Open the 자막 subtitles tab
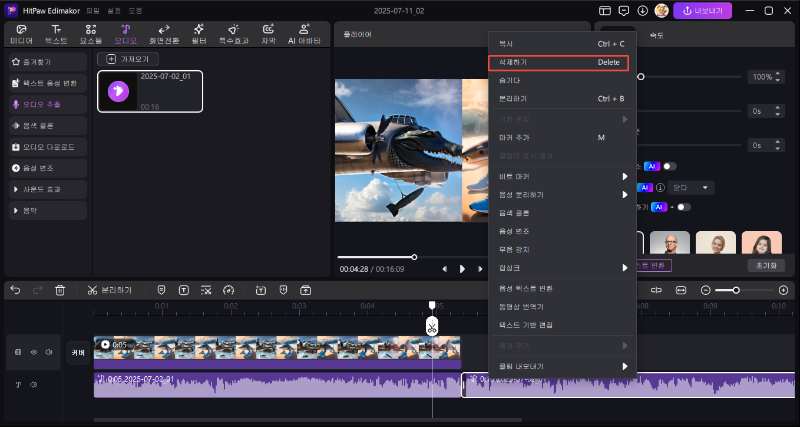Screen dimensions: 800x427 (x=268, y=34)
